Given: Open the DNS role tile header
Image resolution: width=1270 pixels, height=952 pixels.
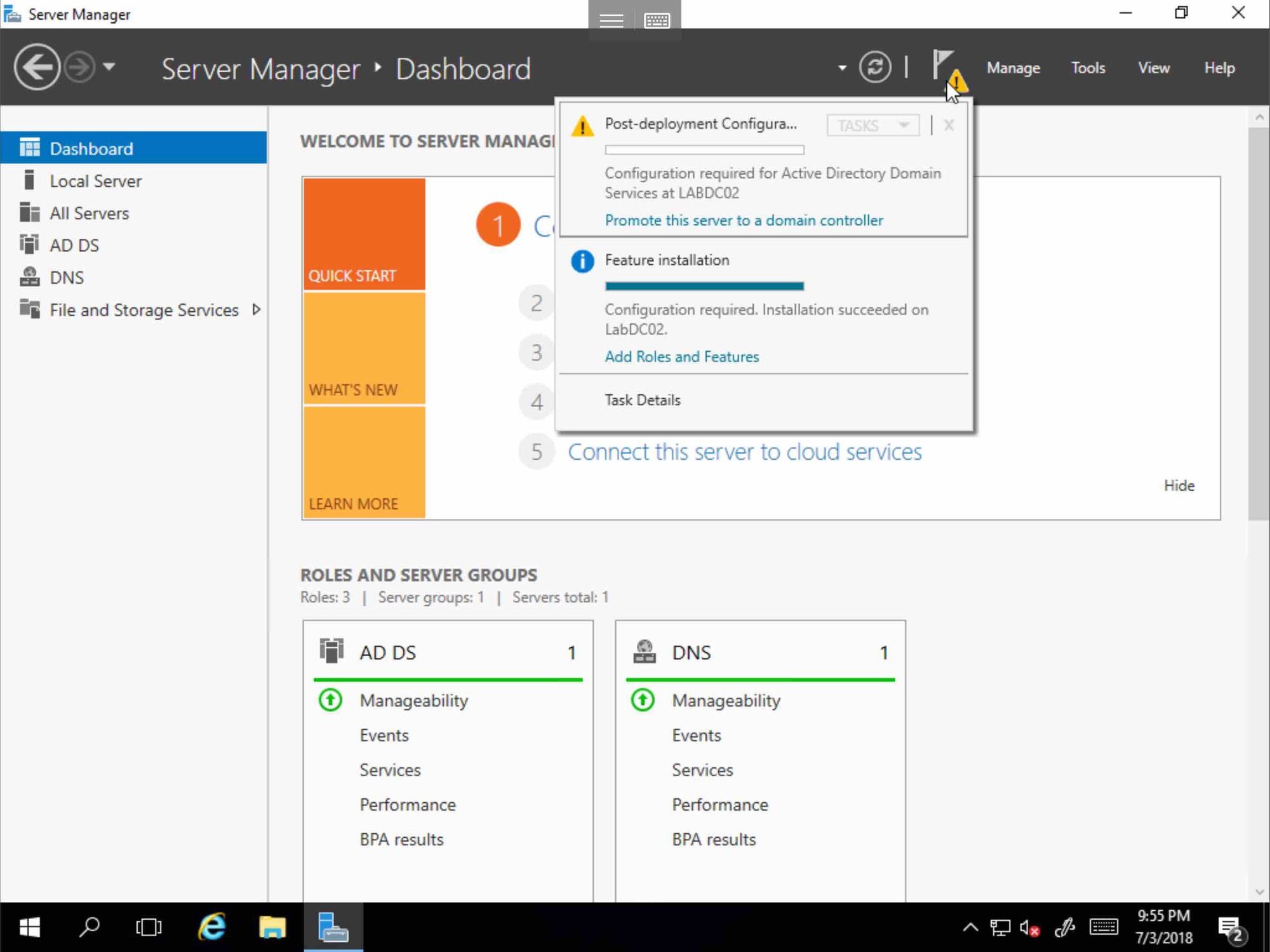Looking at the screenshot, I should coord(760,652).
